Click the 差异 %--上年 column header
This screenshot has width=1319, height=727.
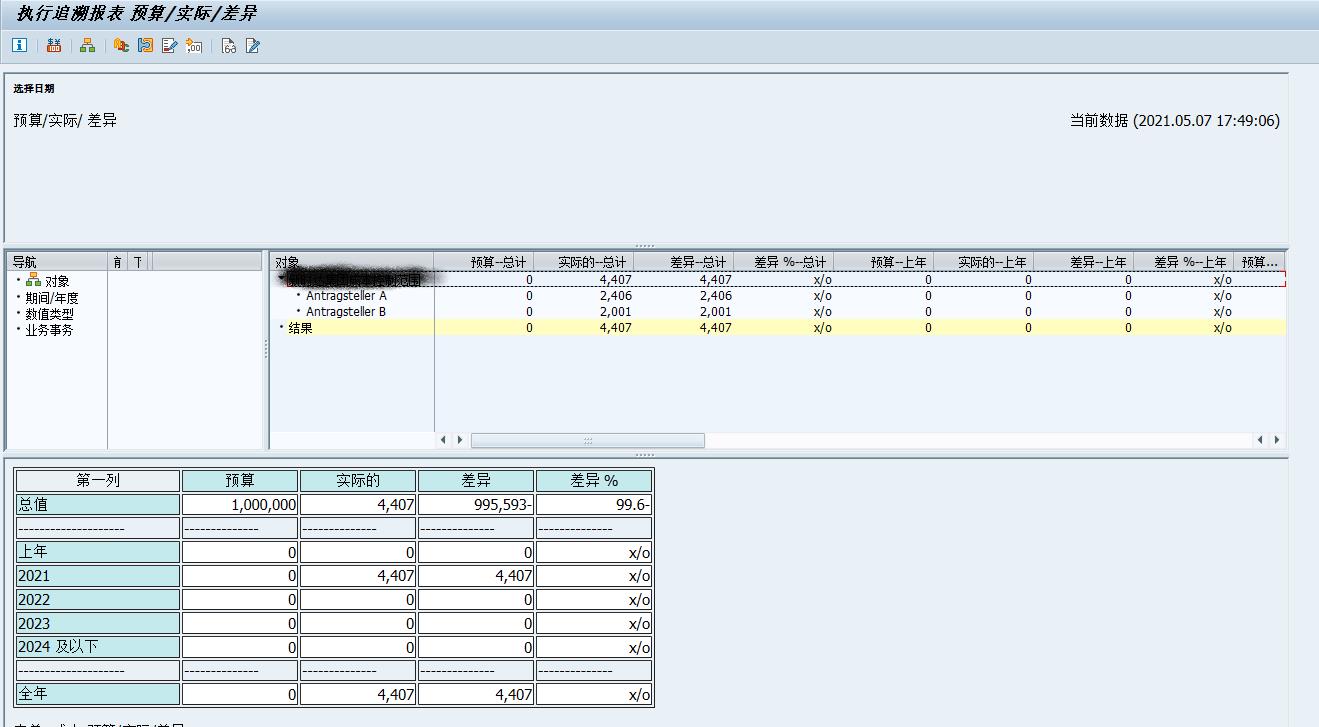coord(1184,262)
